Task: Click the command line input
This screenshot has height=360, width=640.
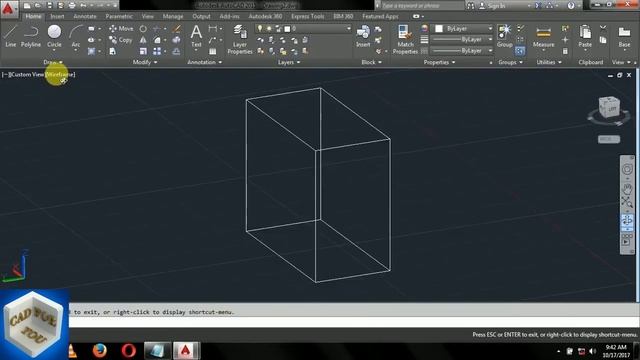Action: pos(353,322)
